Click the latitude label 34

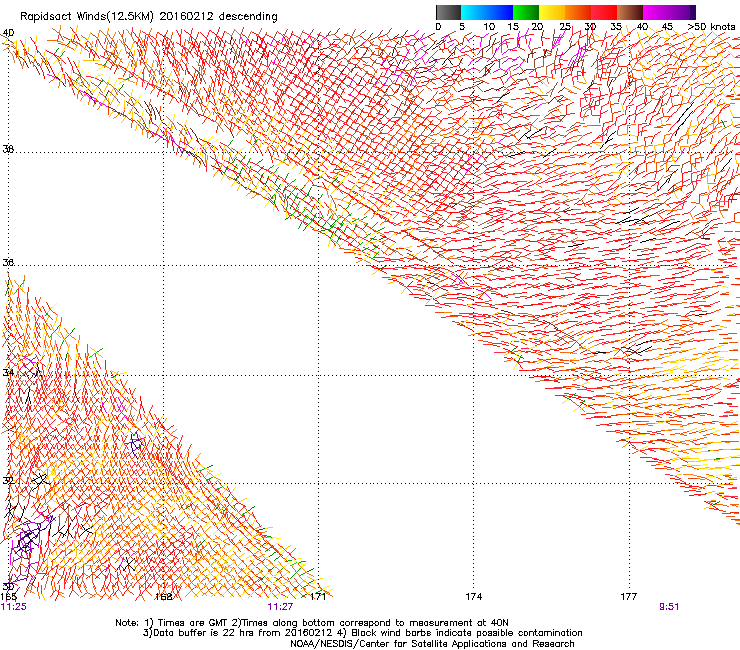8,372
